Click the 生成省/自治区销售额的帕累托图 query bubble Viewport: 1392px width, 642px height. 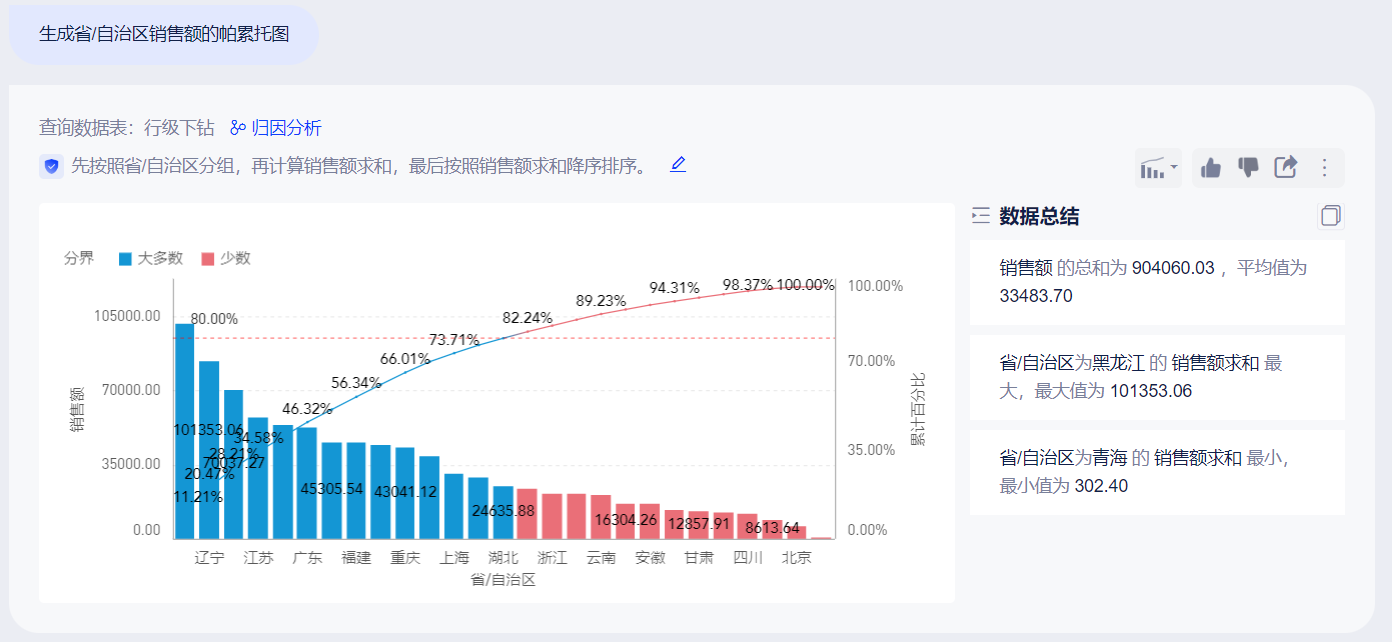tap(164, 34)
